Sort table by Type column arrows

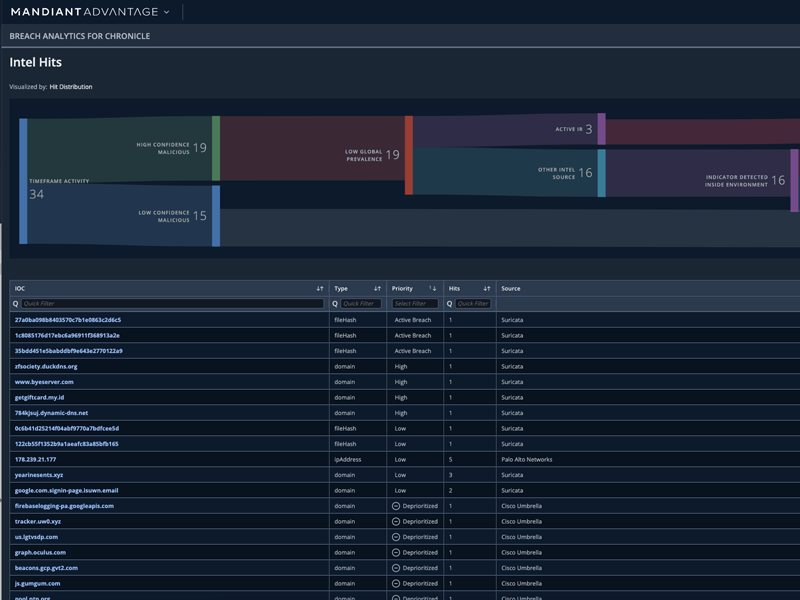[378, 289]
